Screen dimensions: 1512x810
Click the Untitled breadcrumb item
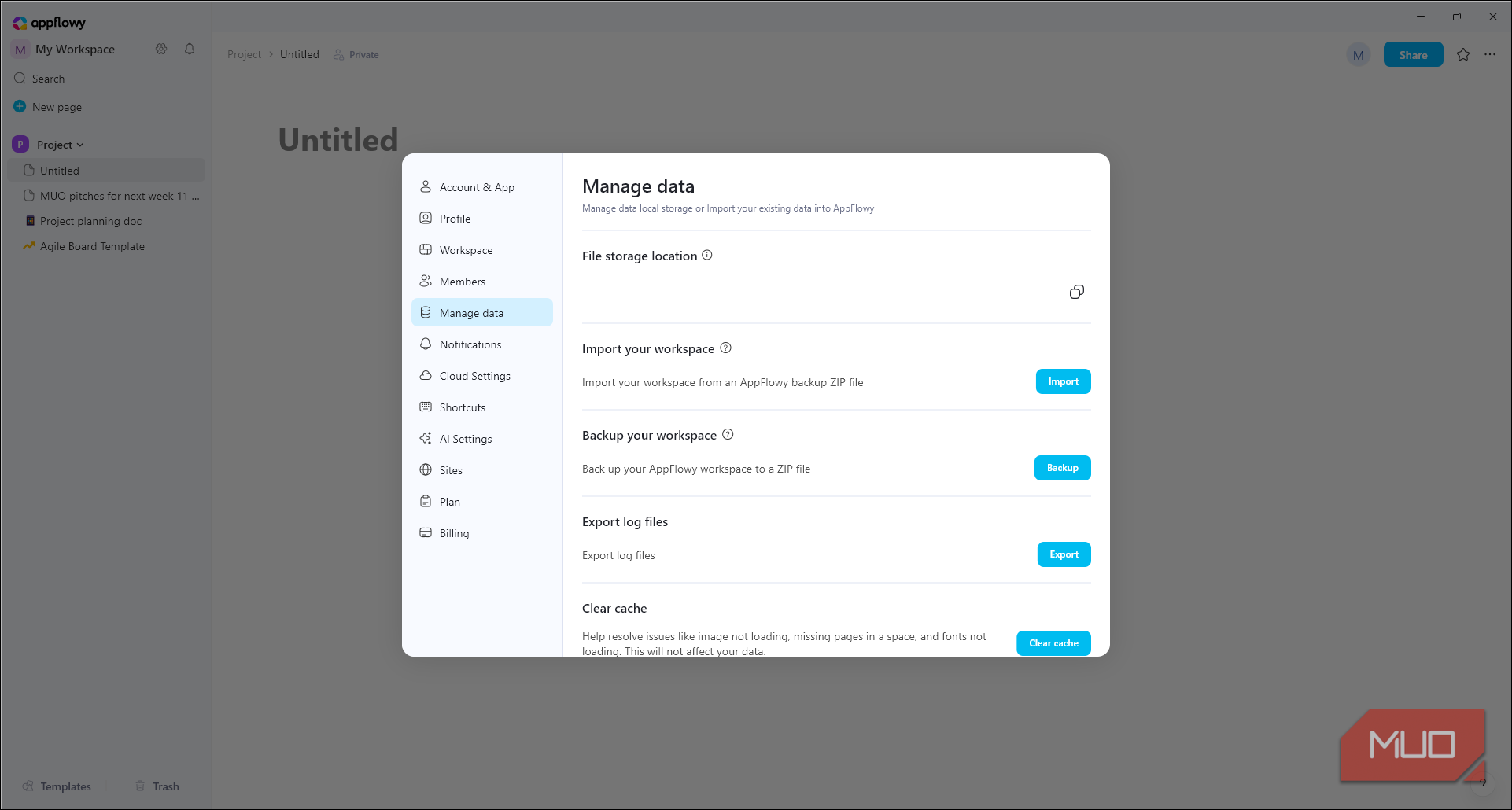300,54
